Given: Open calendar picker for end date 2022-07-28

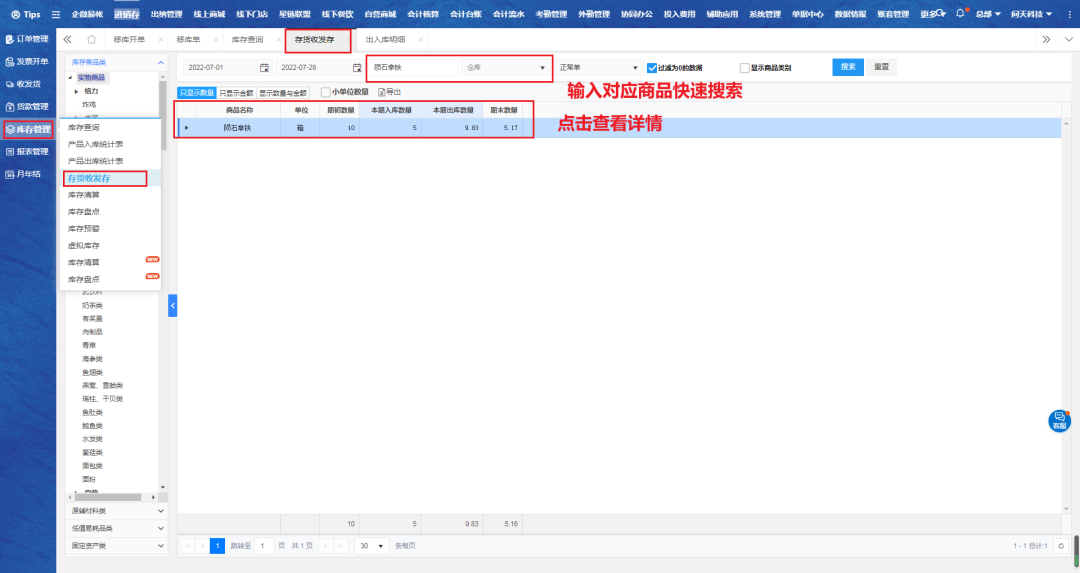Looking at the screenshot, I should click(357, 68).
